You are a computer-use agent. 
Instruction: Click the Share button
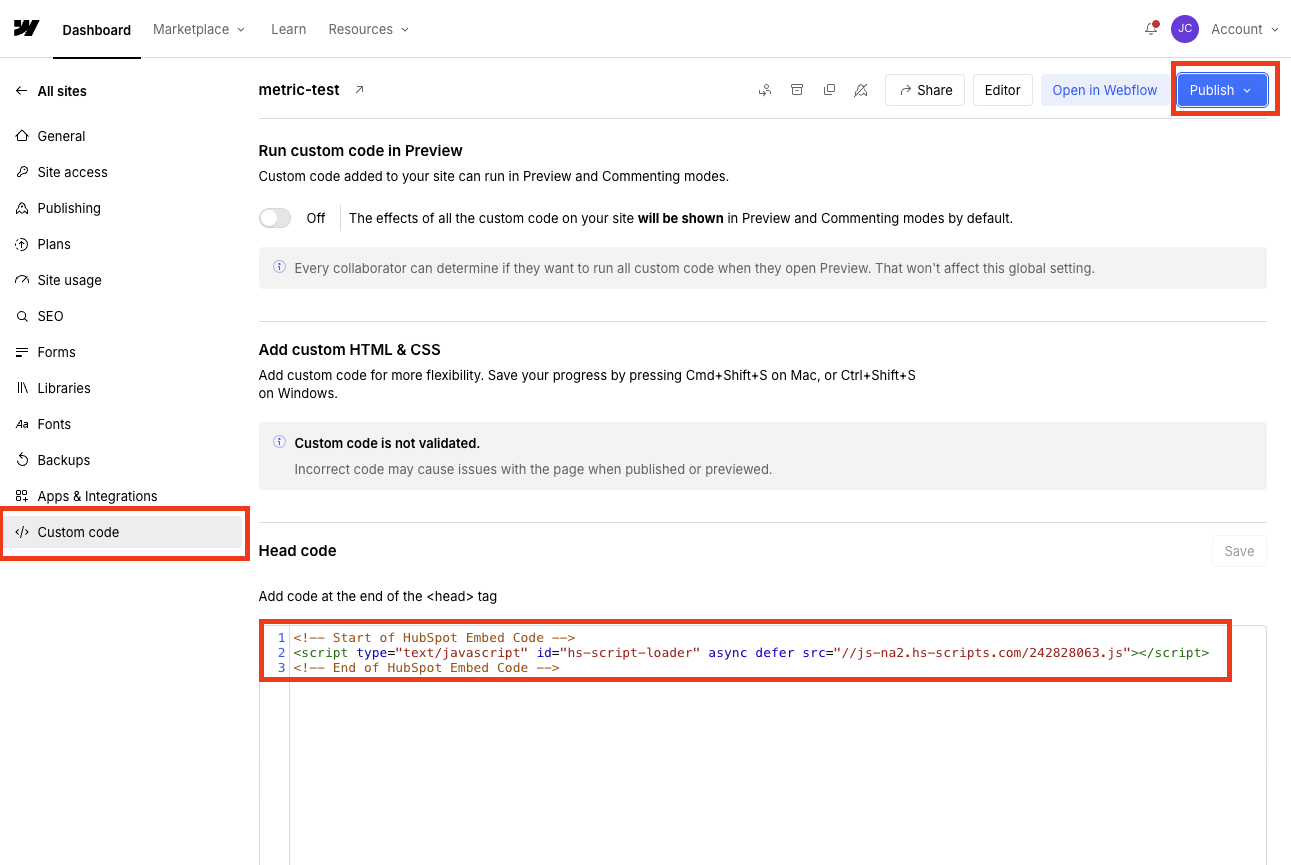[925, 90]
